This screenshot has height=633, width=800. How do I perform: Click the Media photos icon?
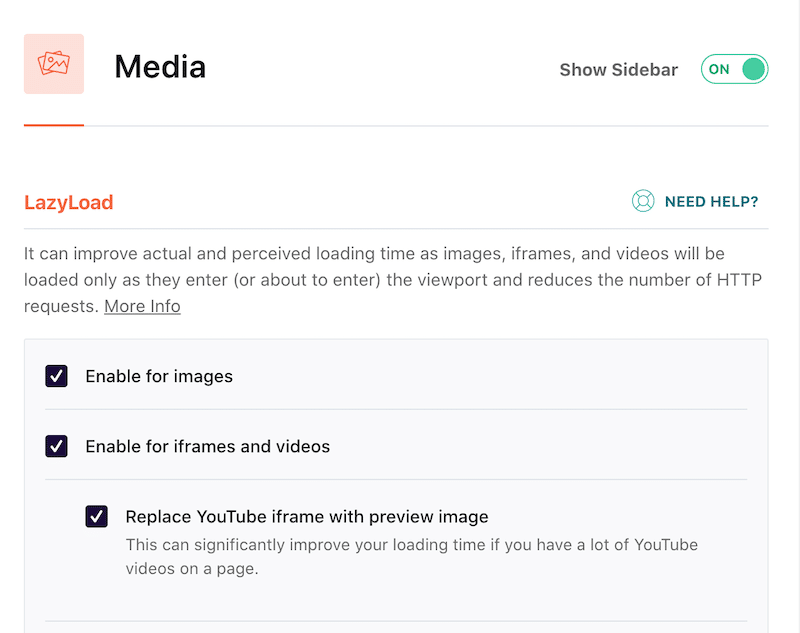click(53, 64)
